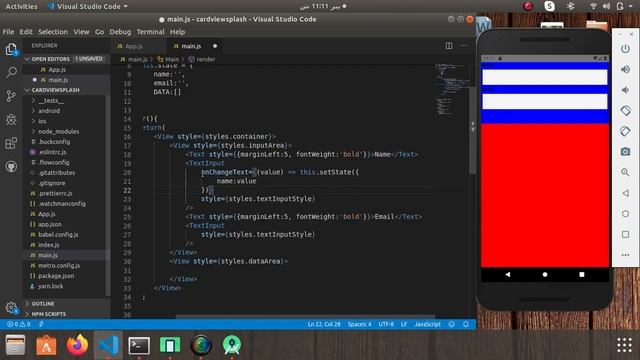Click the emulator toolbar Home circle

click(625, 213)
